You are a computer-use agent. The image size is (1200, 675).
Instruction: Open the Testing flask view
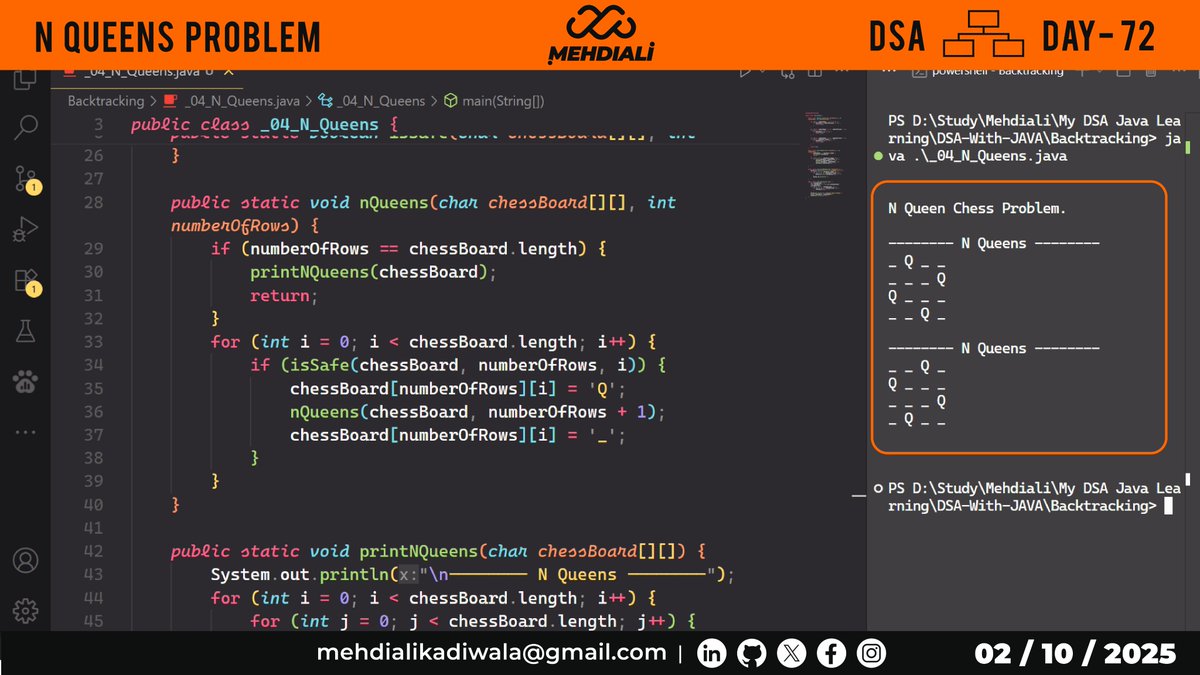(25, 332)
